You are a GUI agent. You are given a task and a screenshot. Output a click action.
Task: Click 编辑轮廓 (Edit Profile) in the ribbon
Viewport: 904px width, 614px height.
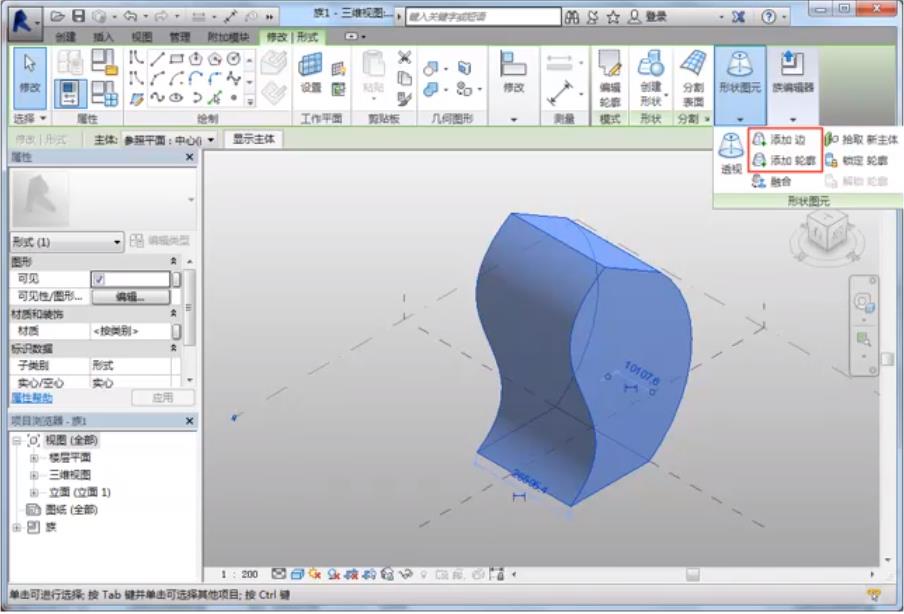coord(609,77)
